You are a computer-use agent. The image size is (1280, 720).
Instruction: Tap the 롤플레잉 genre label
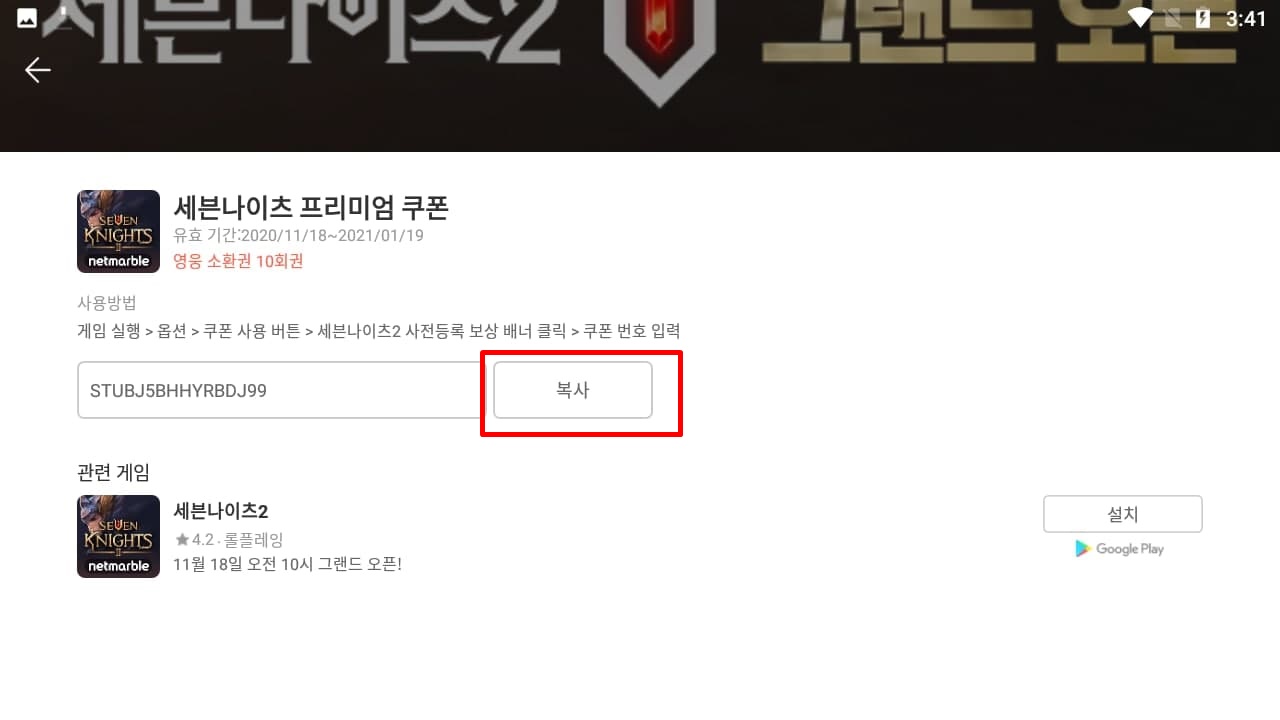tap(254, 540)
